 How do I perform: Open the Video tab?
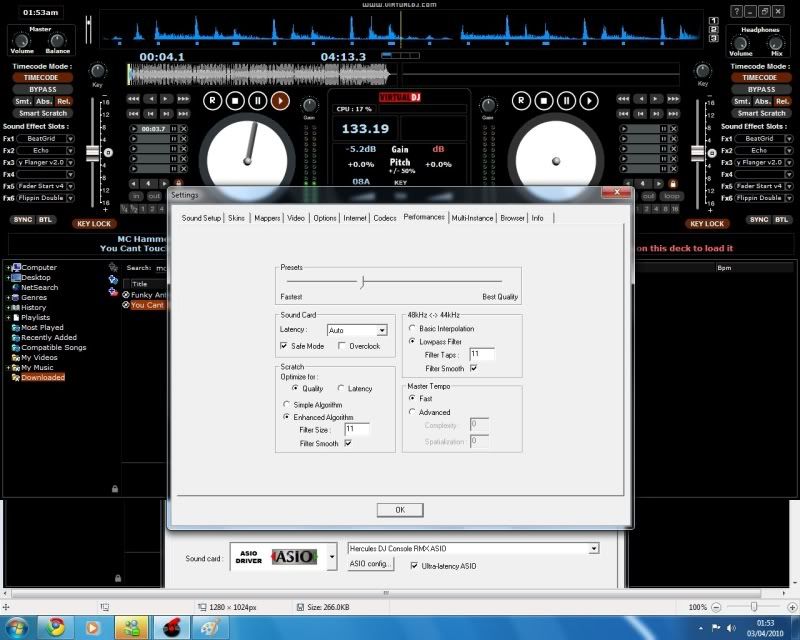coord(296,218)
